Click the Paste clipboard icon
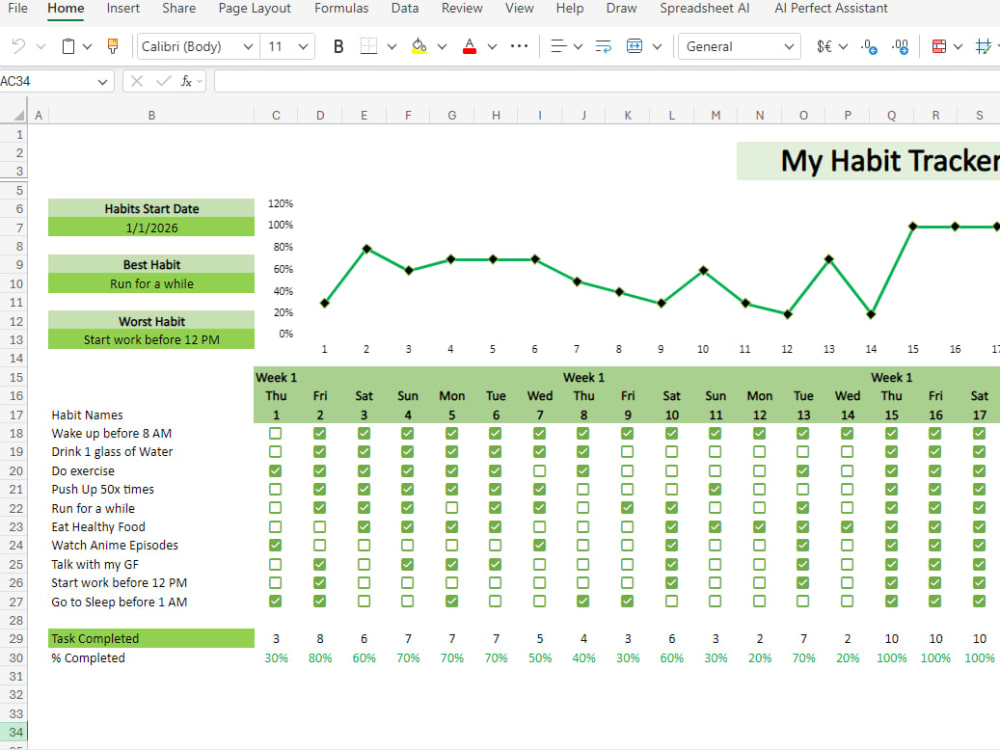Image resolution: width=1000 pixels, height=750 pixels. point(68,46)
